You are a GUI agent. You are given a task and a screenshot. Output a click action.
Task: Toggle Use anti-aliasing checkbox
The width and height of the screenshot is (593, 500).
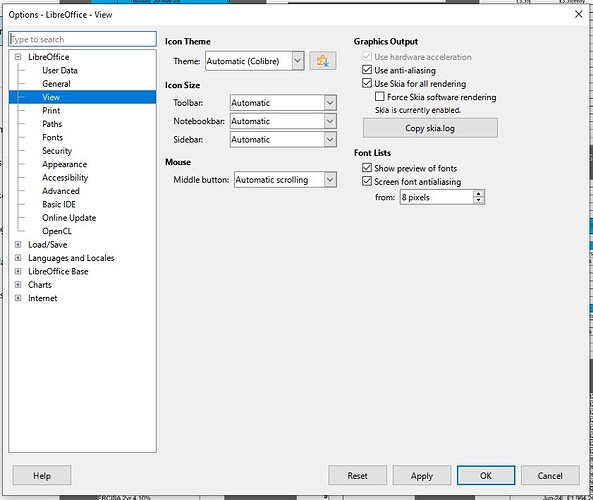pyautogui.click(x=366, y=70)
